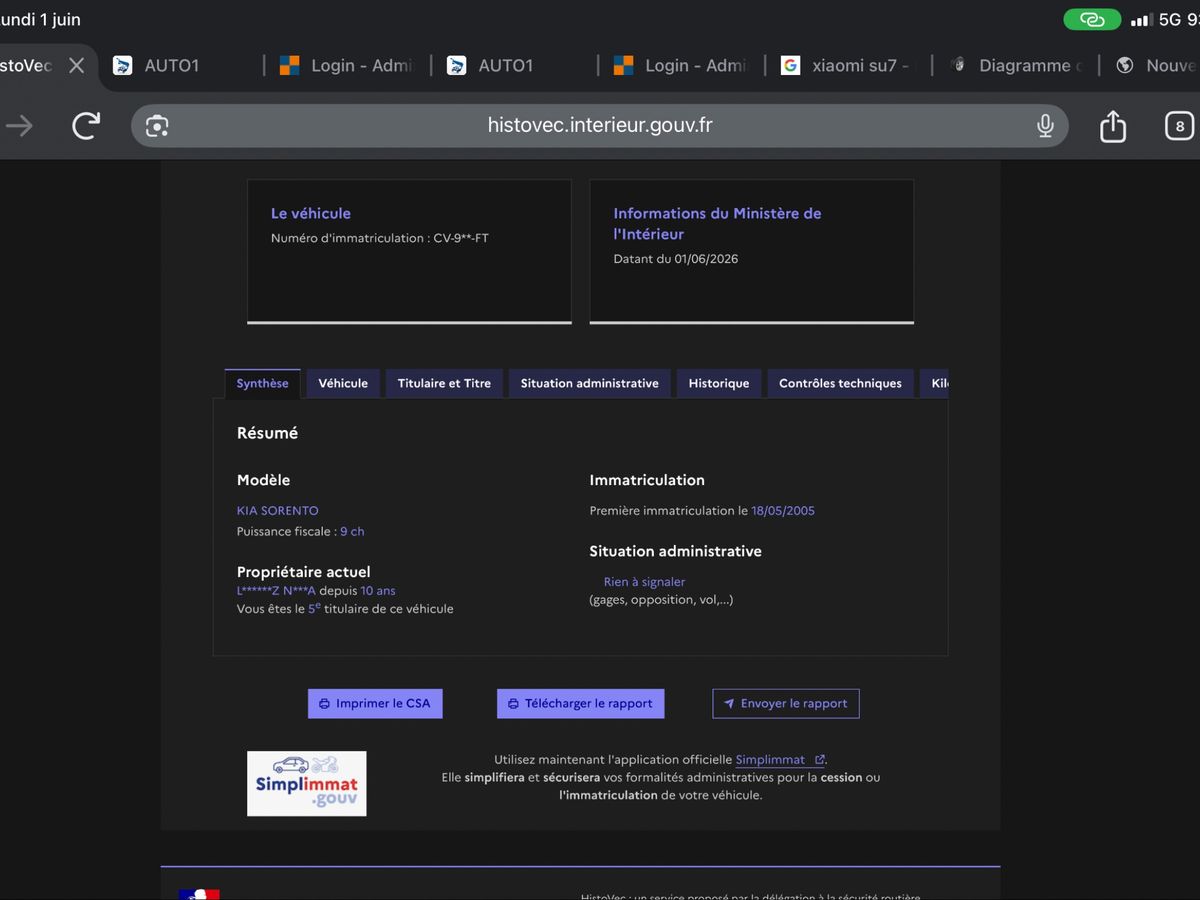
Task: Click the 18/05/2005 registration date
Action: pyautogui.click(x=783, y=511)
